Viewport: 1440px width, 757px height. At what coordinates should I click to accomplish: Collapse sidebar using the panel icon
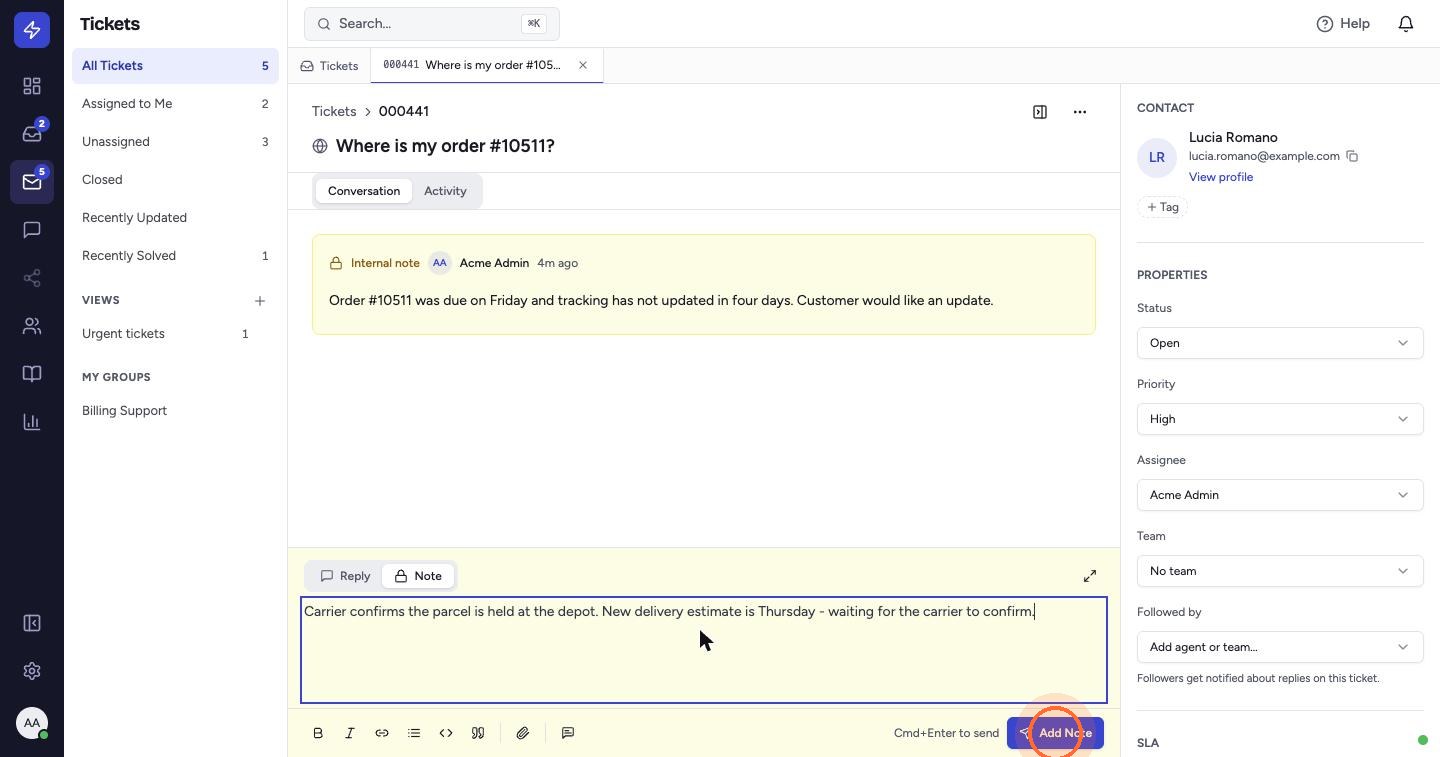(32, 623)
